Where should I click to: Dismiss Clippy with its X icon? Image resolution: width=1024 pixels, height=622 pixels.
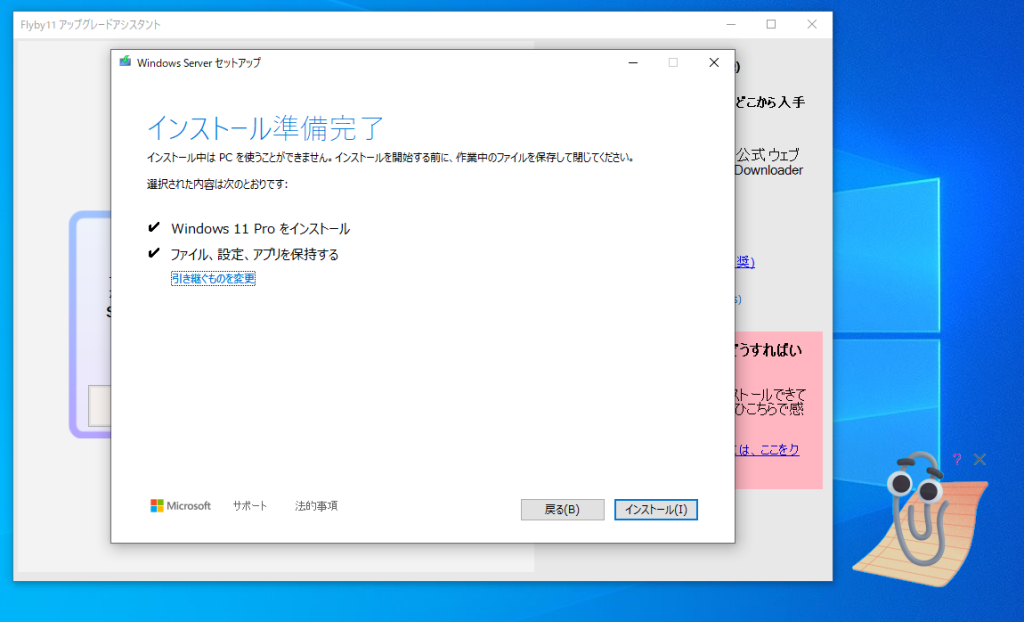(x=980, y=459)
